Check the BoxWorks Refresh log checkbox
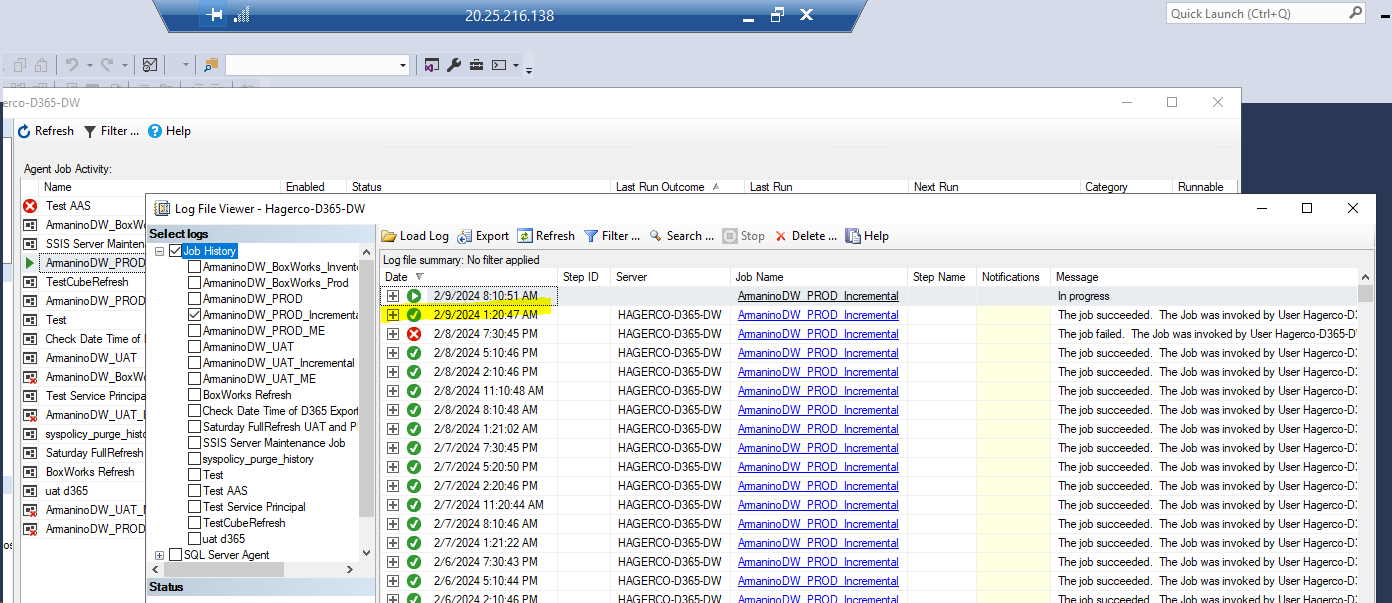 [x=195, y=395]
